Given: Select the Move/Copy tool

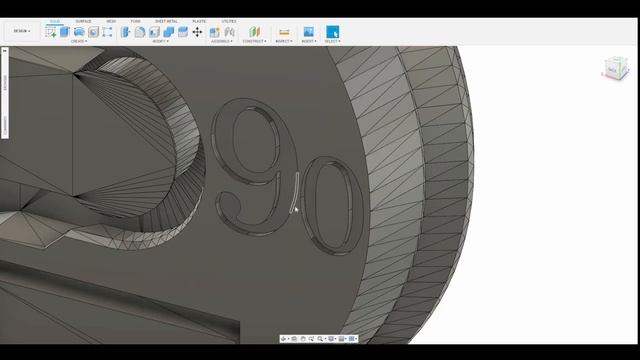Looking at the screenshot, I should click(x=197, y=32).
